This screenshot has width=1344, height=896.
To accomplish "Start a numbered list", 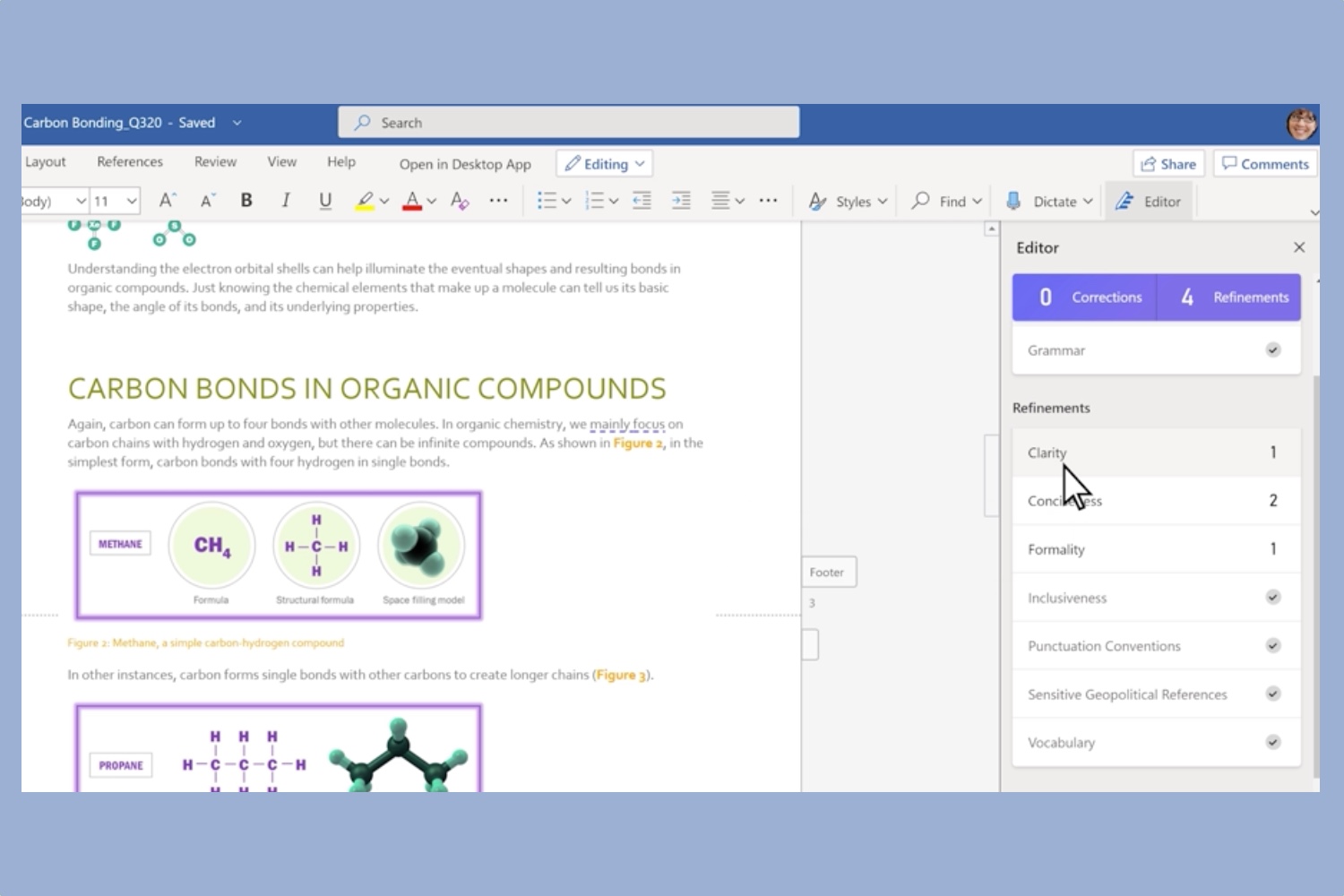I will [595, 200].
